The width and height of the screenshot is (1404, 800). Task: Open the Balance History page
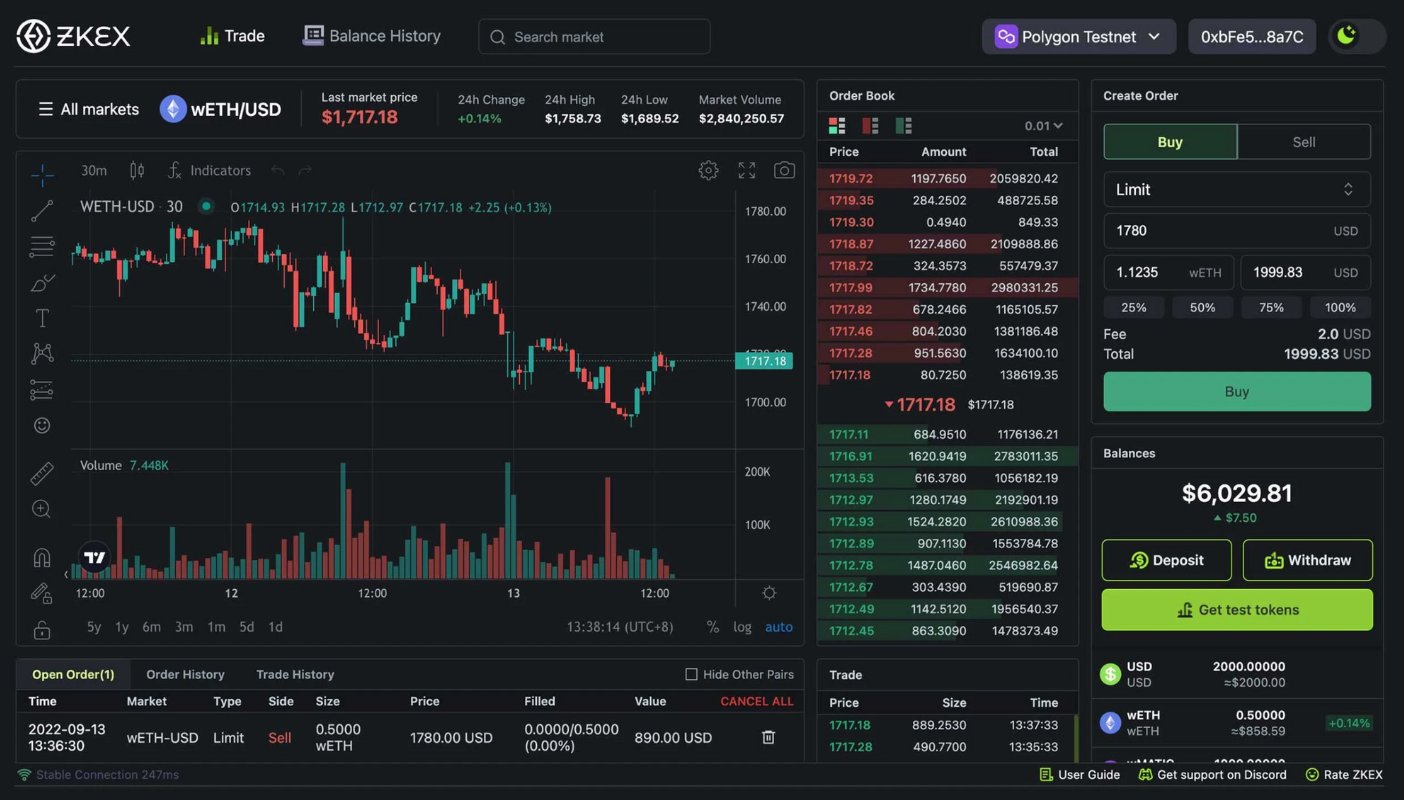pyautogui.click(x=372, y=36)
